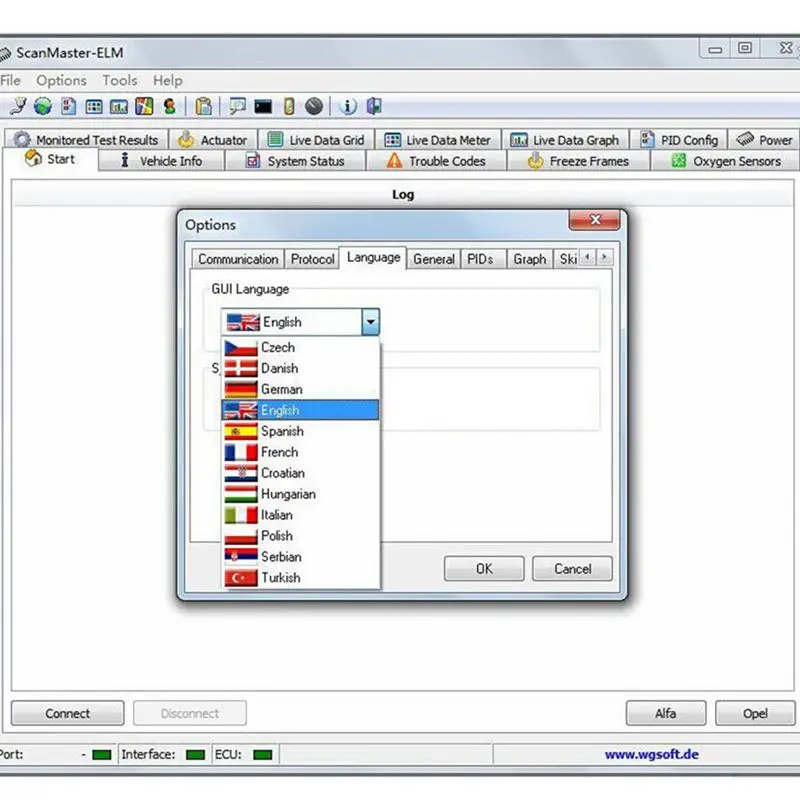Switch to Graph tab in Options
Viewport: 800px width, 800px height.
(530, 259)
